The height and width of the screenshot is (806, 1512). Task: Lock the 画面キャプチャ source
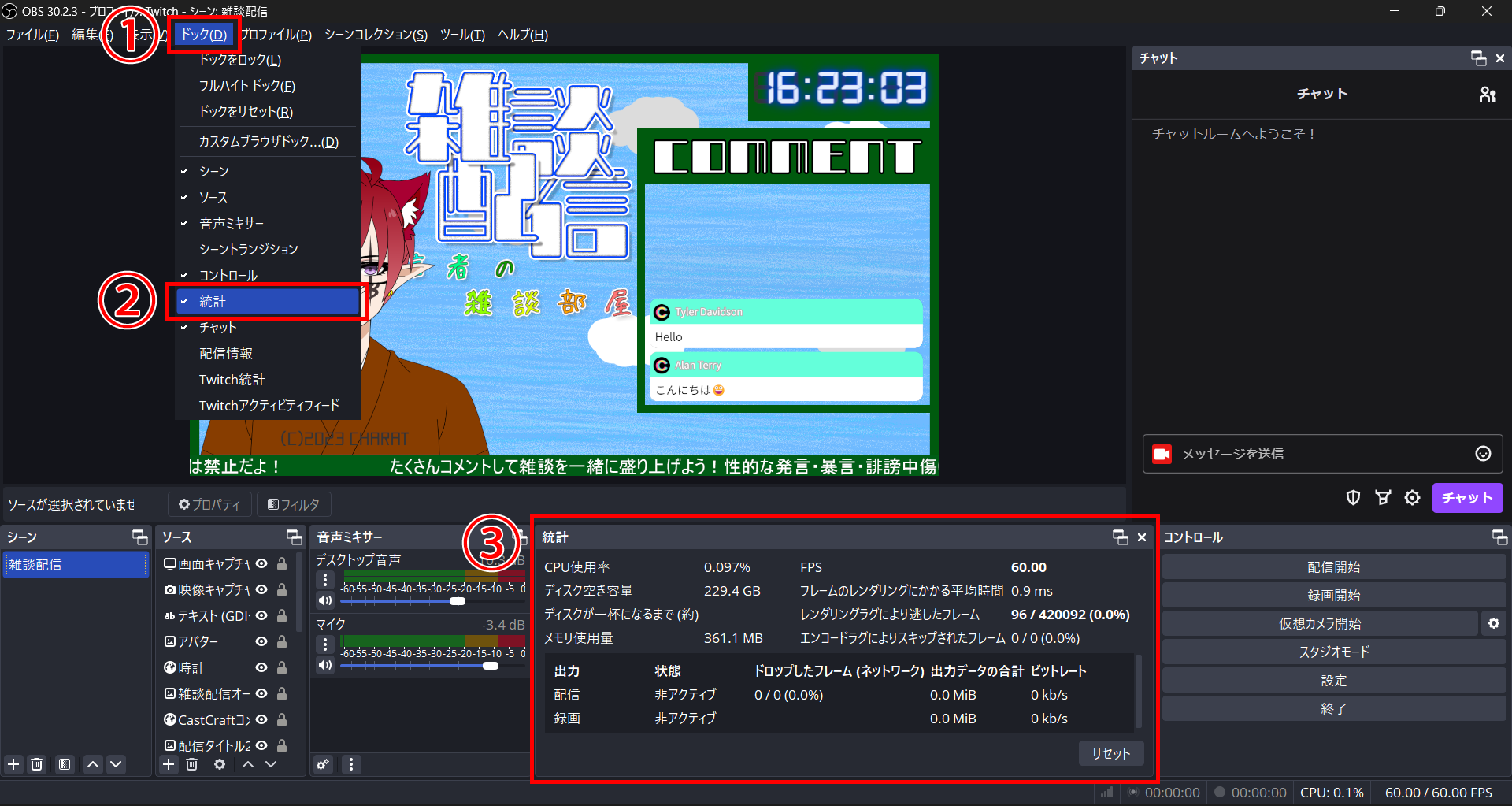[x=282, y=563]
